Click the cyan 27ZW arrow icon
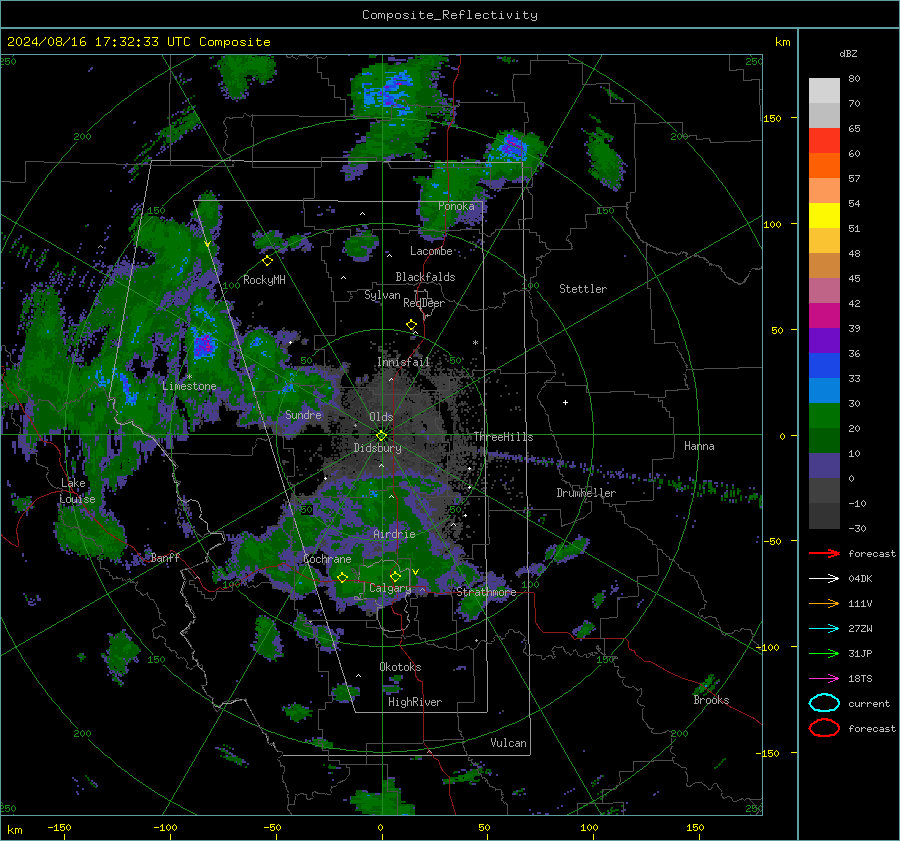The image size is (900, 841). pos(824,629)
